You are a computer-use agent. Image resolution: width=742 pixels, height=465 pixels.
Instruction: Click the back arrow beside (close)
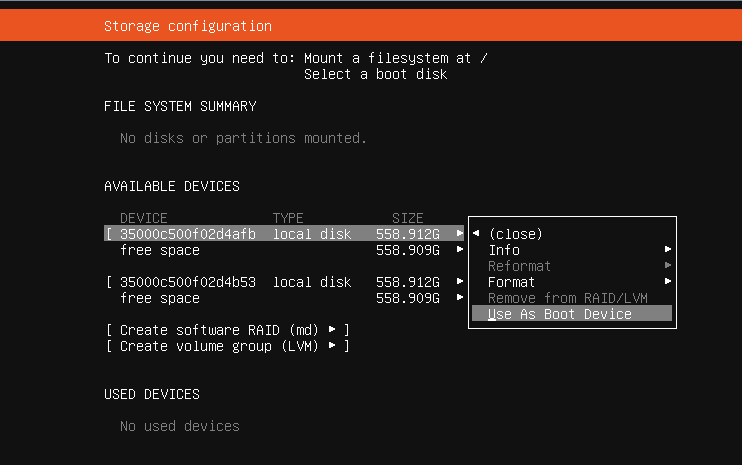476,234
